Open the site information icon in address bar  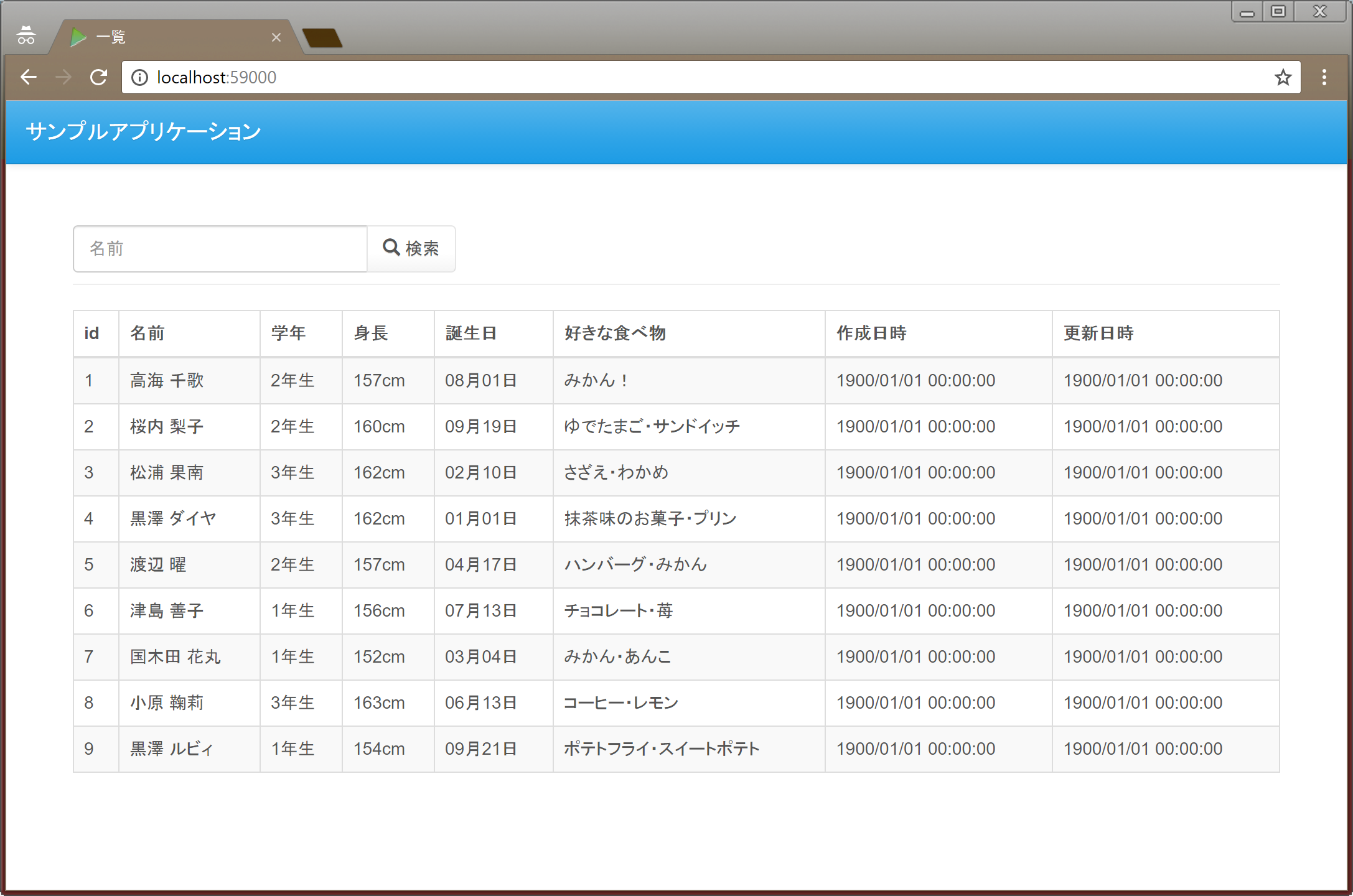[x=139, y=77]
